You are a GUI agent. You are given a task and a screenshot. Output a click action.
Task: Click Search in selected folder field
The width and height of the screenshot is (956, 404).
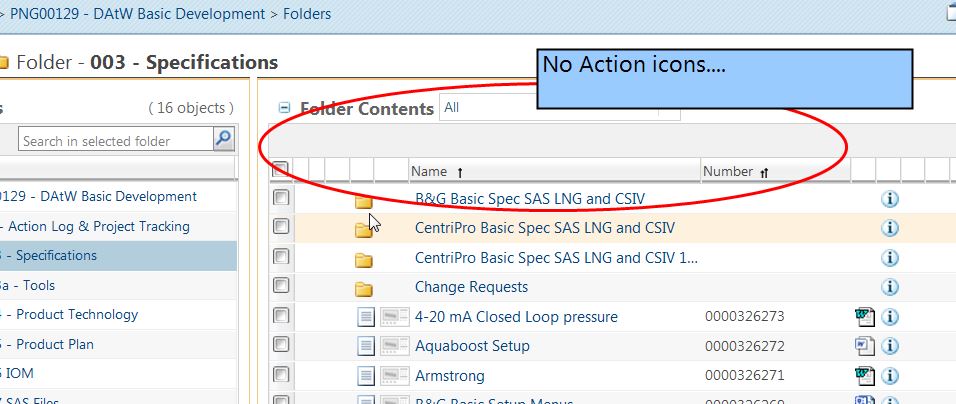pos(115,140)
